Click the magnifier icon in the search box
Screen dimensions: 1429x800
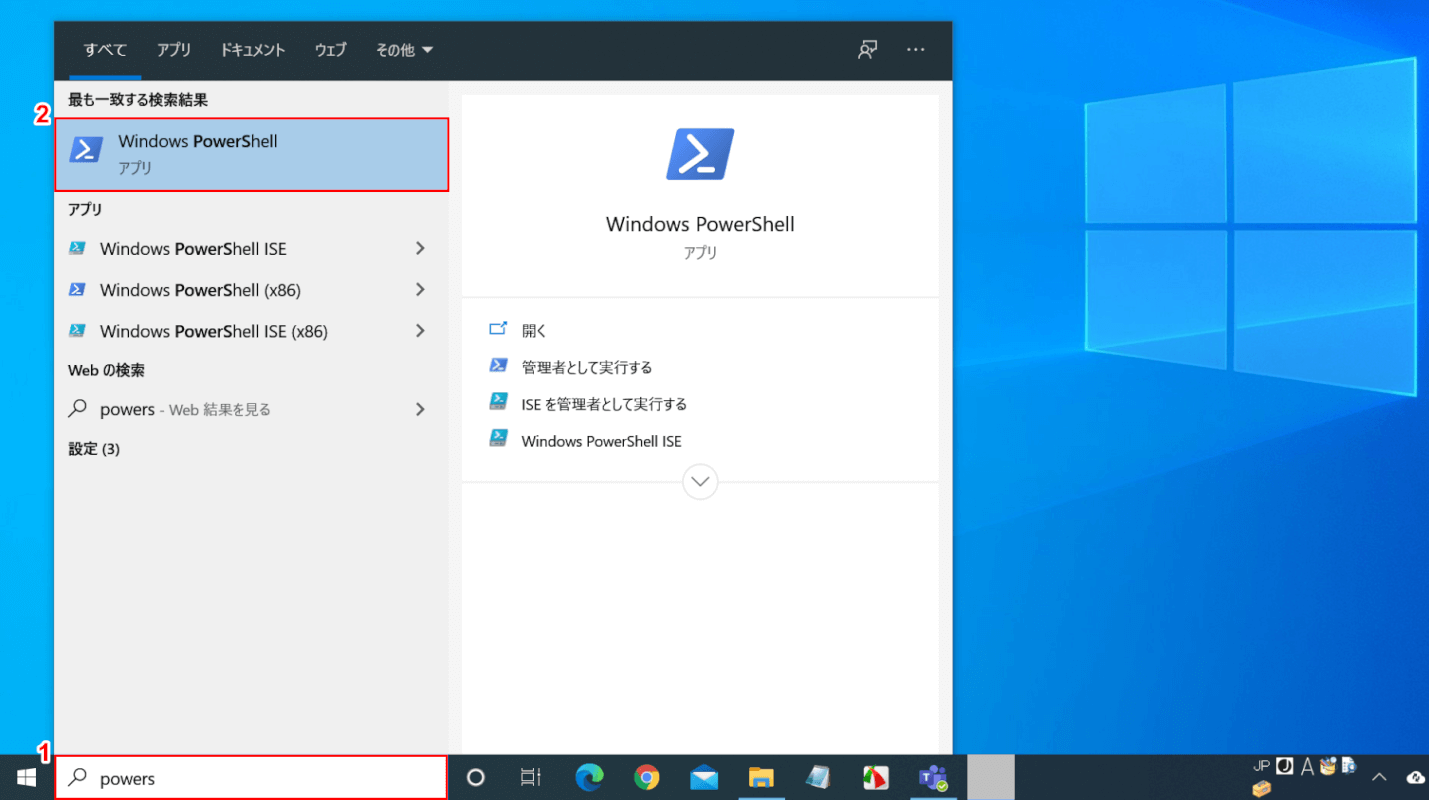pos(77,778)
